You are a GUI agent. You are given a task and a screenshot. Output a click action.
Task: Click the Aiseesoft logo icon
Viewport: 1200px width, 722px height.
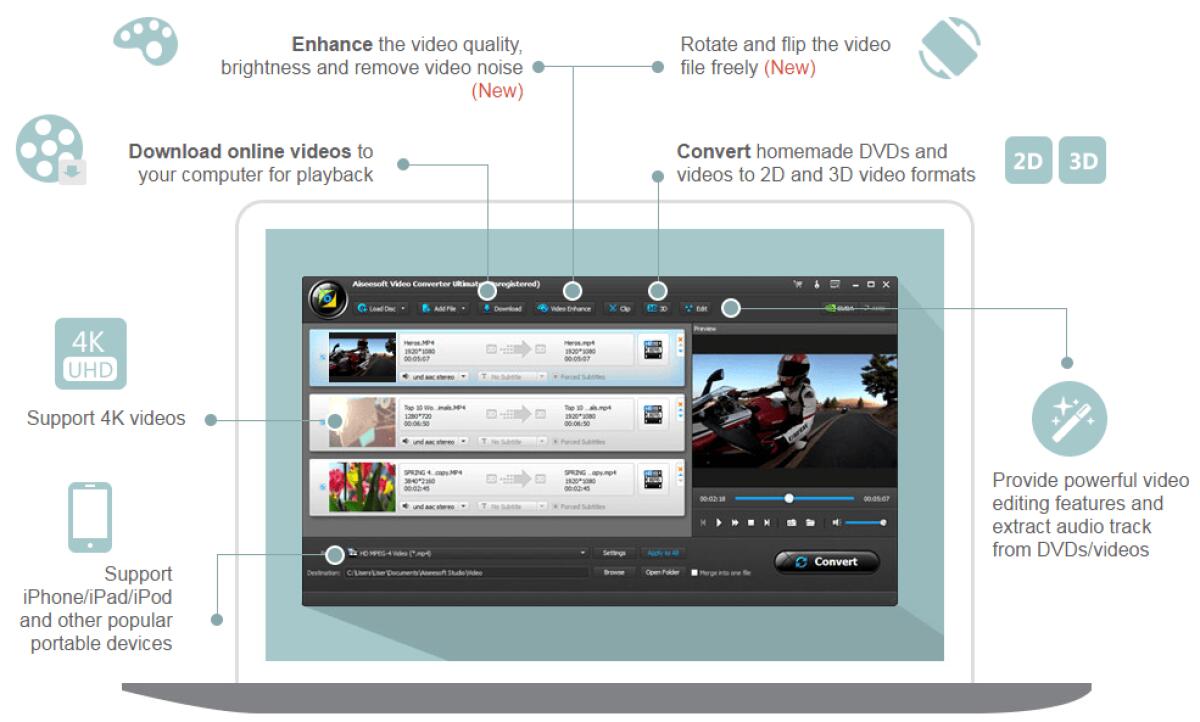[327, 295]
